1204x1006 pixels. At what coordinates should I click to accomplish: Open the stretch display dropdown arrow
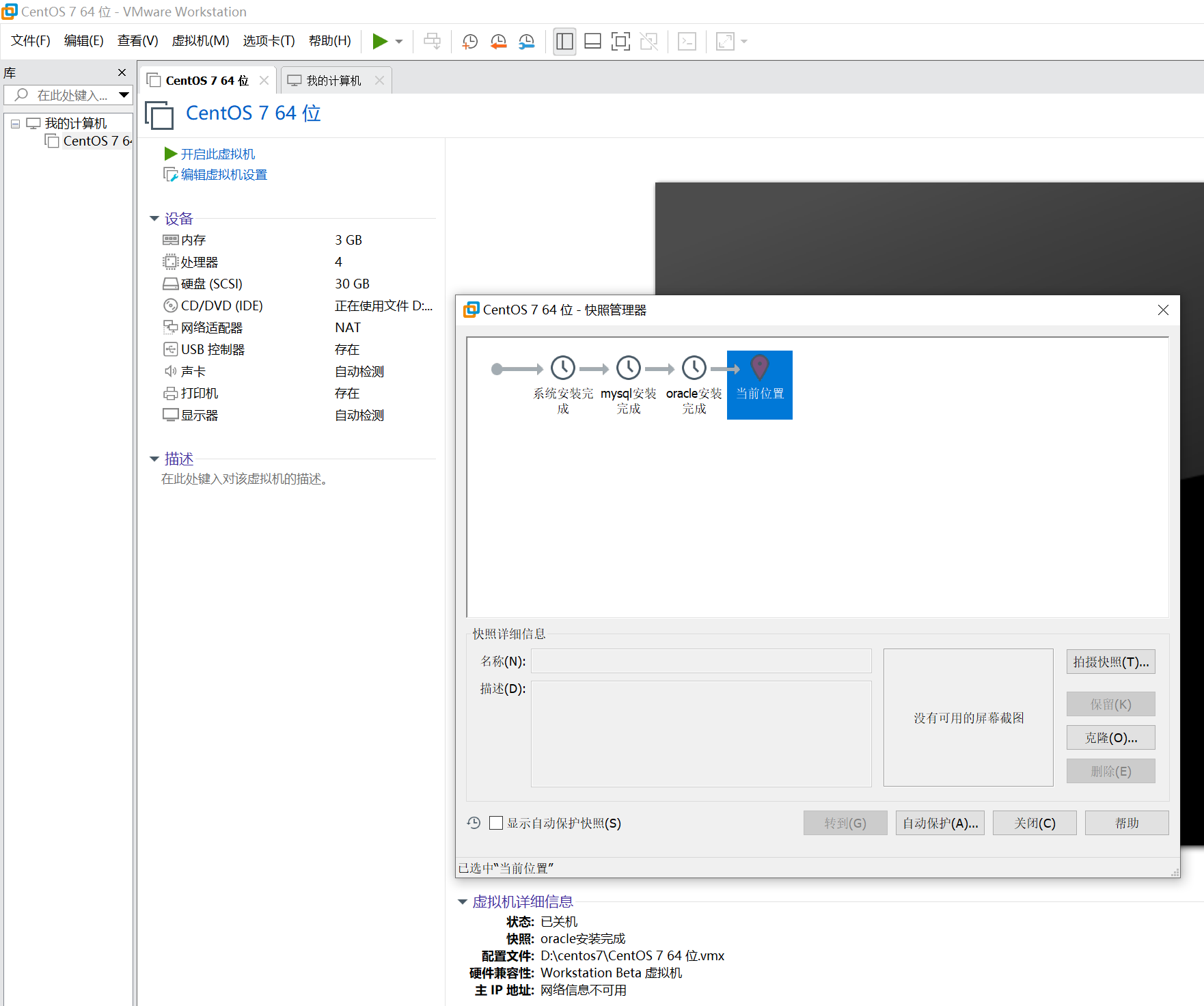[744, 42]
